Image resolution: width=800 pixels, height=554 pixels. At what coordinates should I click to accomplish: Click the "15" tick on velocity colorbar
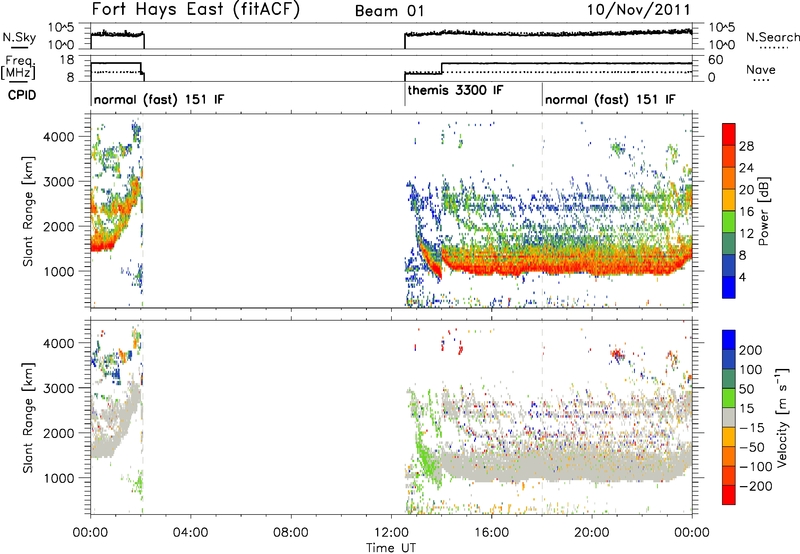click(746, 408)
